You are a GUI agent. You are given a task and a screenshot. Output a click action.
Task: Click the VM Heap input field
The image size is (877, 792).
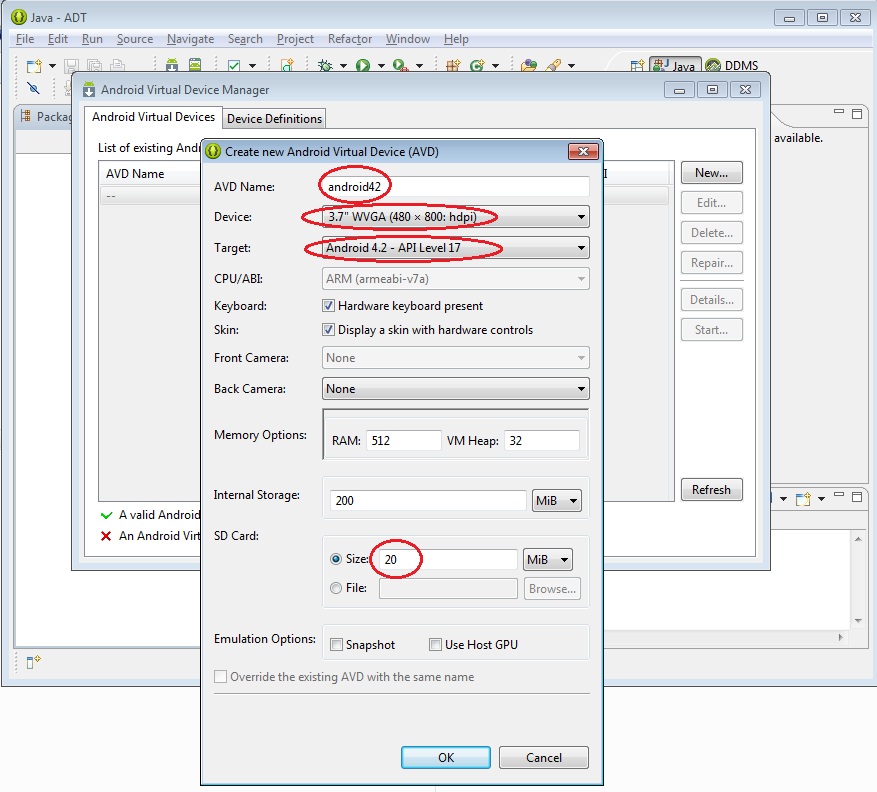point(541,441)
